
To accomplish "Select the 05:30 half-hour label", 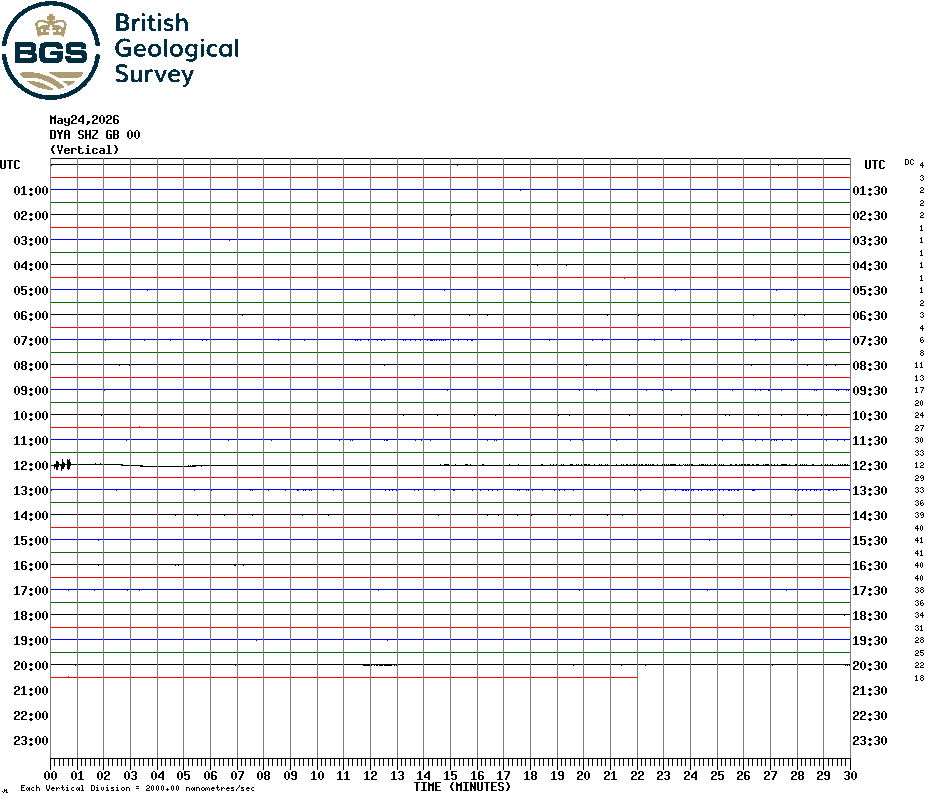I will 870,290.
